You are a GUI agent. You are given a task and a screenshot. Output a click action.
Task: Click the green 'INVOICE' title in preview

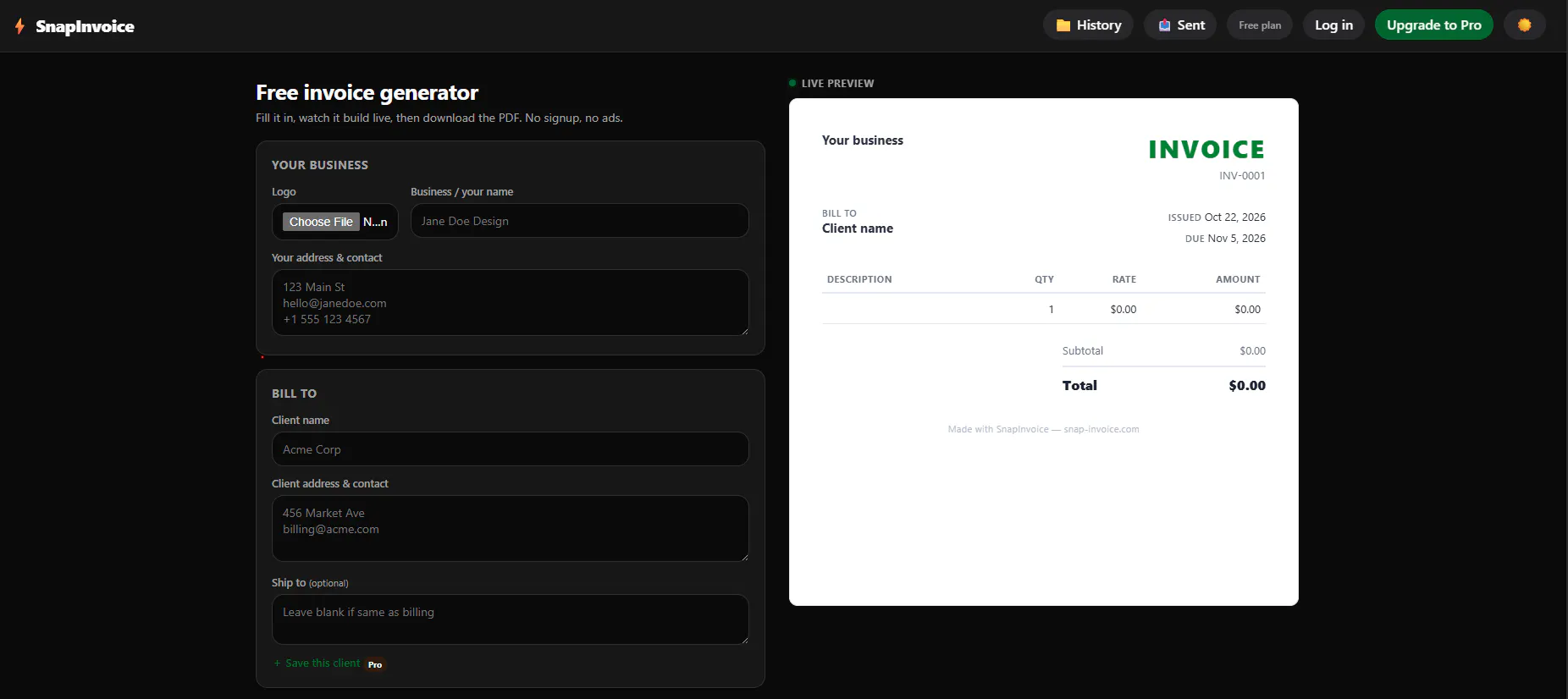tap(1206, 150)
